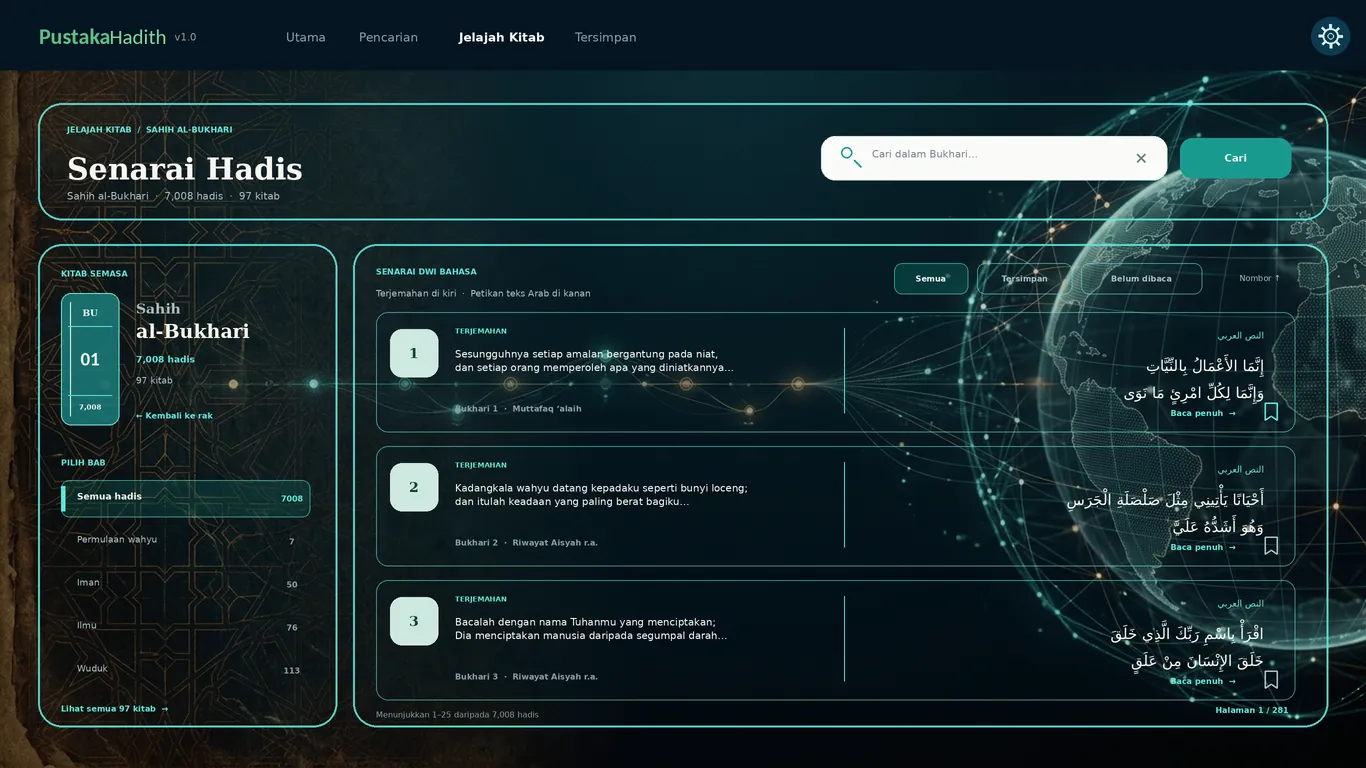Click the Sahih al-Bukhari breadcrumb

coord(189,130)
